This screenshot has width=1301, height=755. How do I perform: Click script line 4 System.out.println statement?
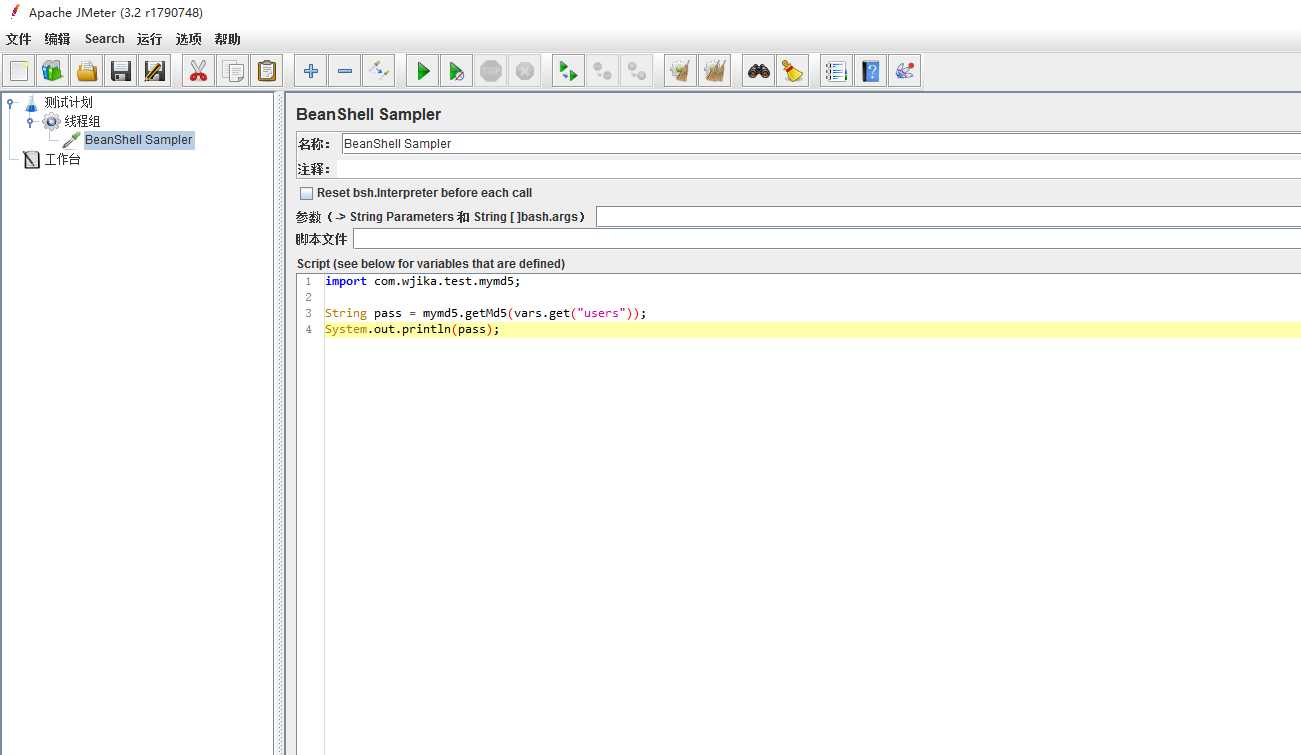coord(412,329)
